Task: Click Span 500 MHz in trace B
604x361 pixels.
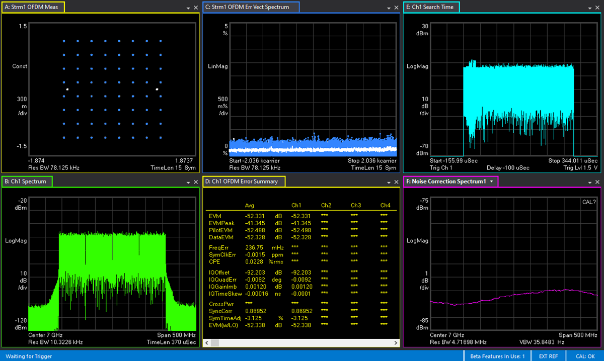Action: 177,335
